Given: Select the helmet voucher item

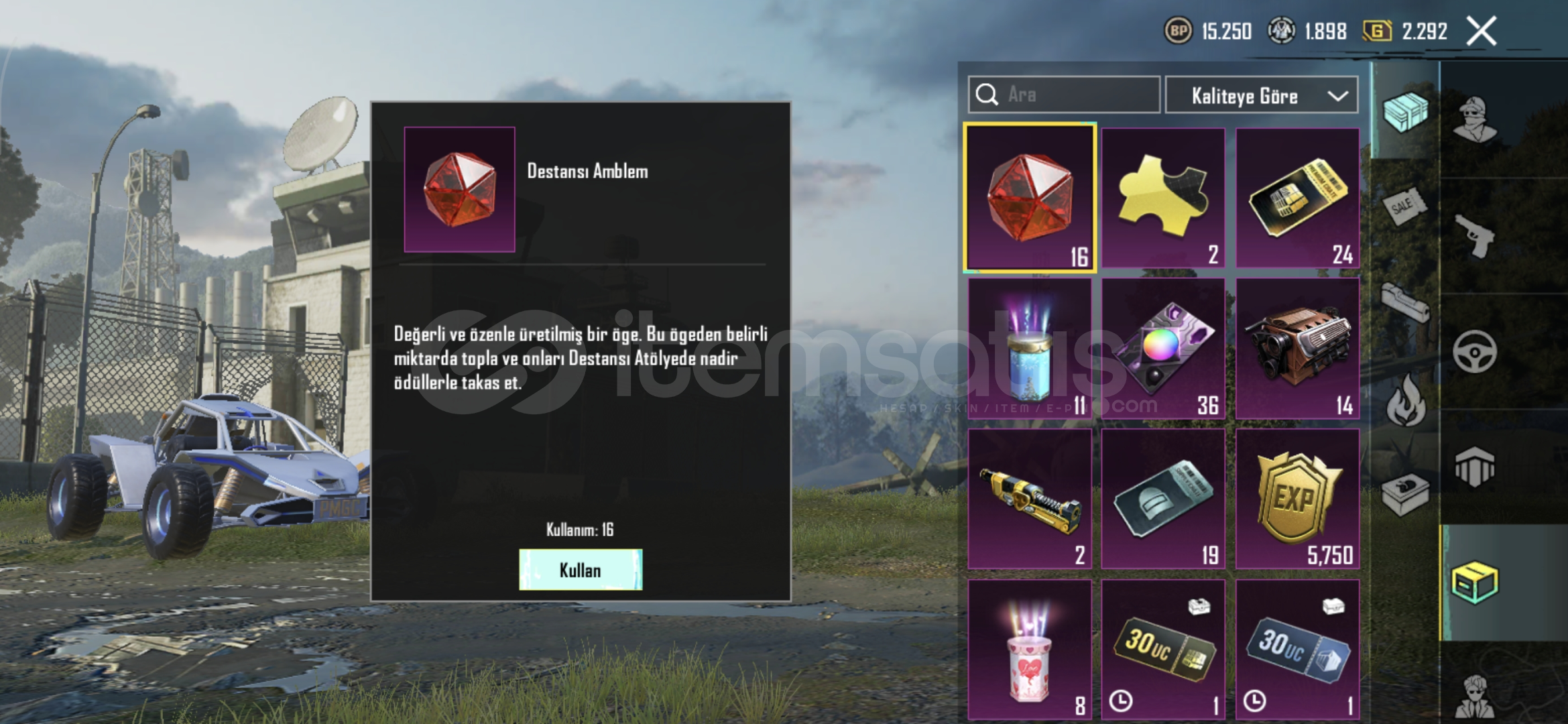Looking at the screenshot, I should [x=1163, y=499].
